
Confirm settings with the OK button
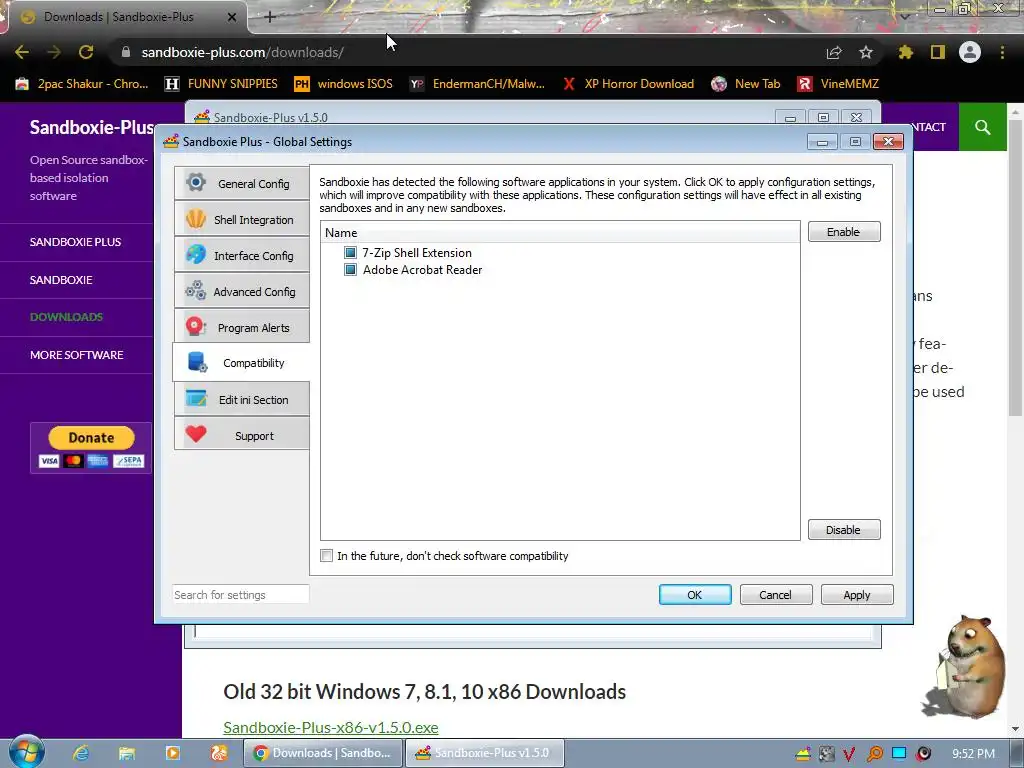695,595
